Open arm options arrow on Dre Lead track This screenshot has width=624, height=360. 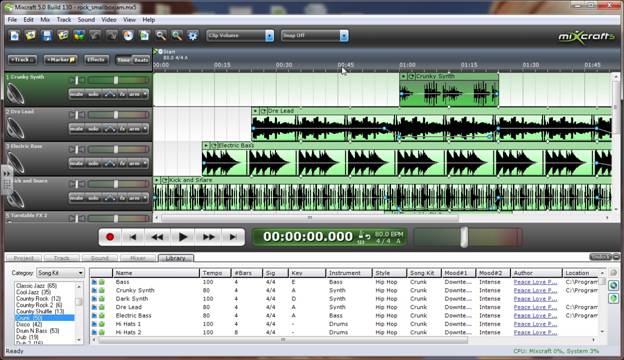145,129
